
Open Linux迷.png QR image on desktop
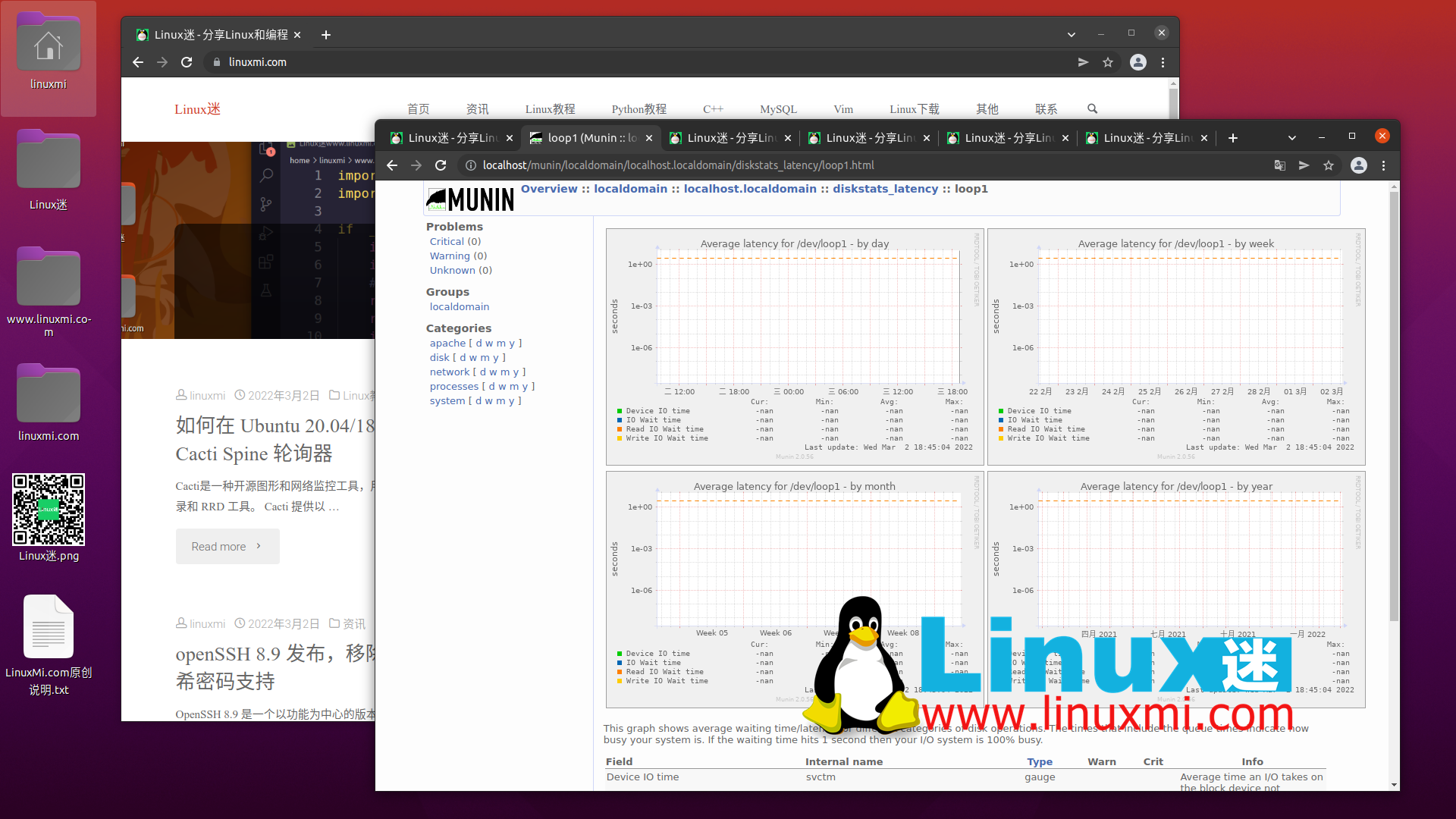(x=49, y=518)
